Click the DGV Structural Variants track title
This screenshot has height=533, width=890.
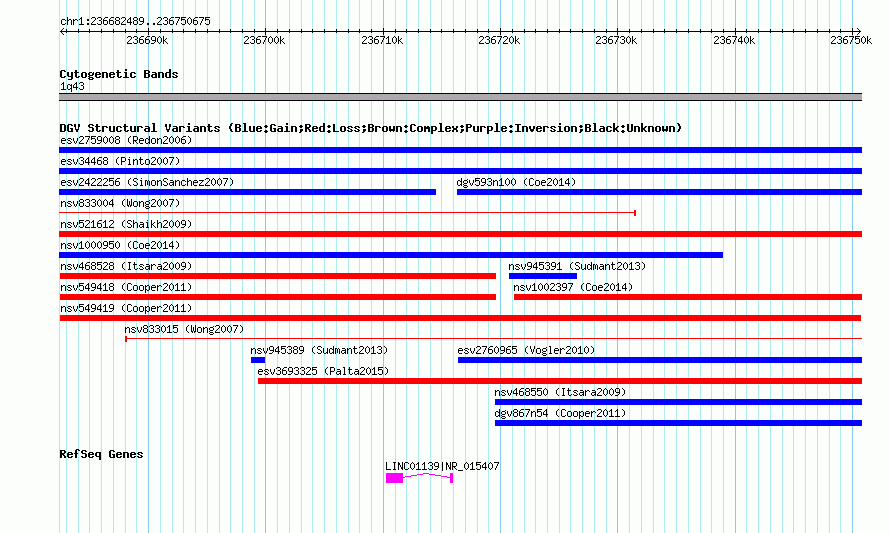click(x=371, y=128)
